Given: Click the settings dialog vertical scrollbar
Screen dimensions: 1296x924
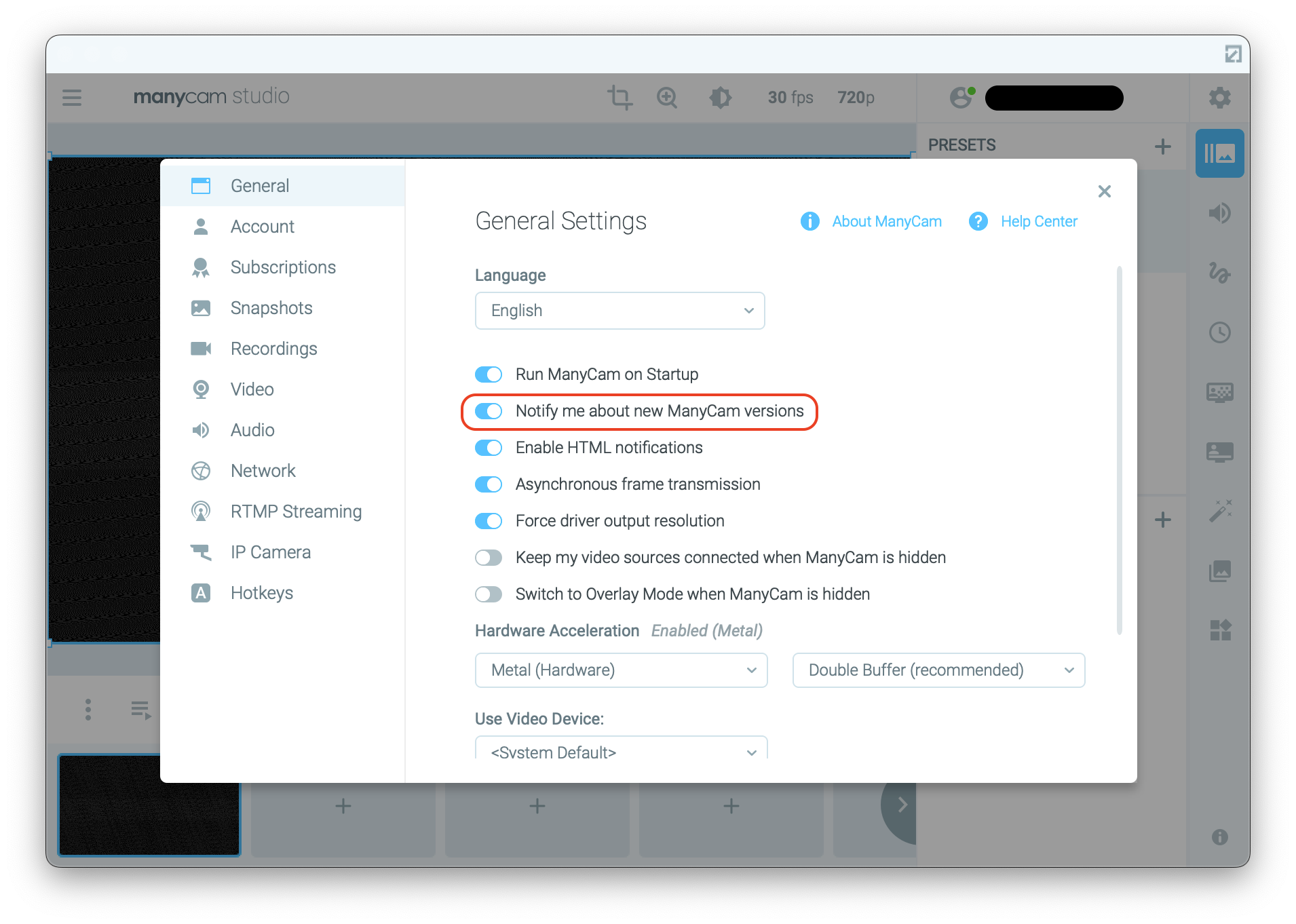Looking at the screenshot, I should point(1119,451).
